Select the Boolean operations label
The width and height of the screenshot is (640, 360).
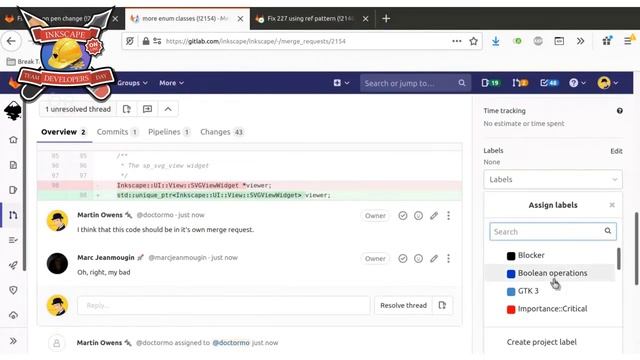(550, 273)
